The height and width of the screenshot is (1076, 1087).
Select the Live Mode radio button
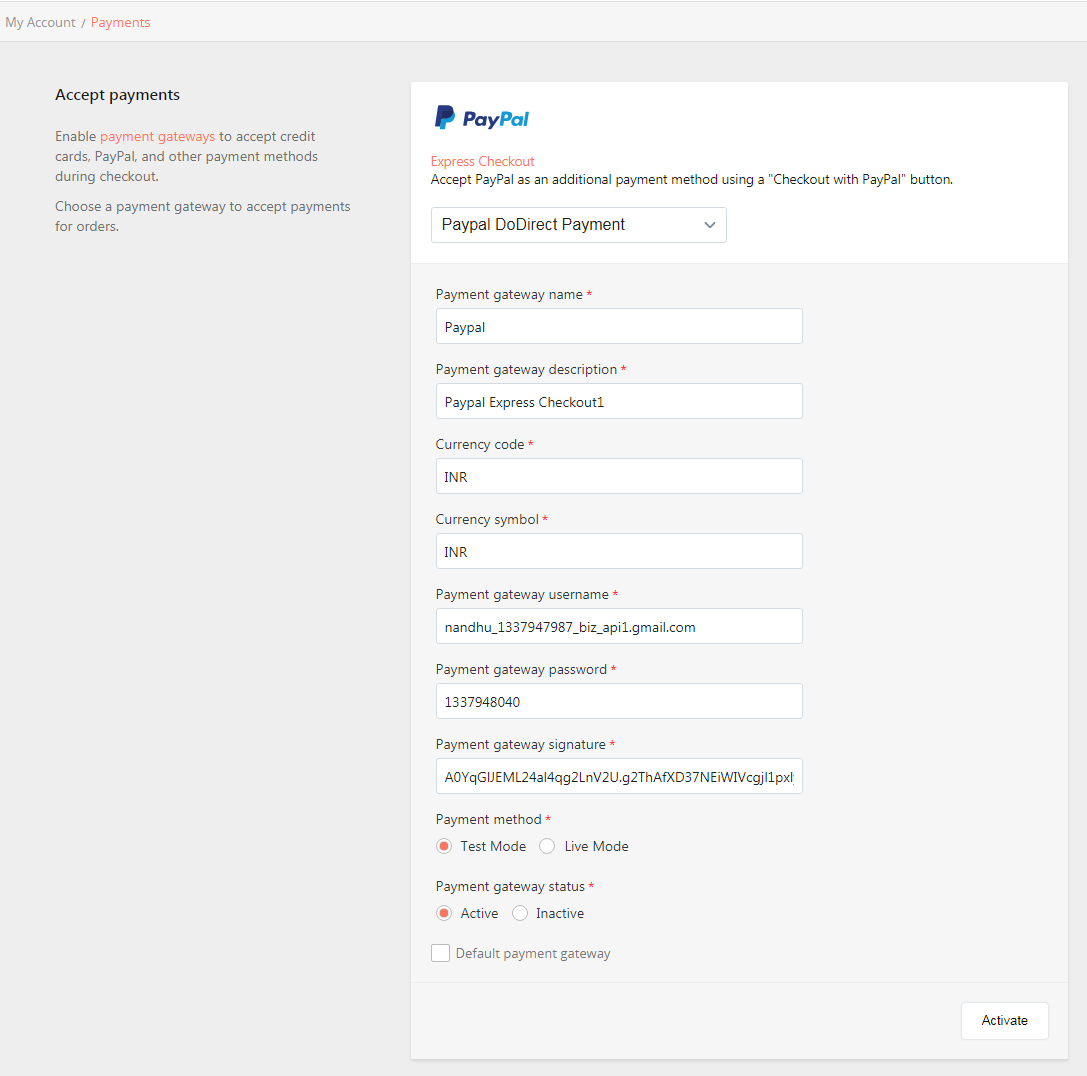point(547,846)
